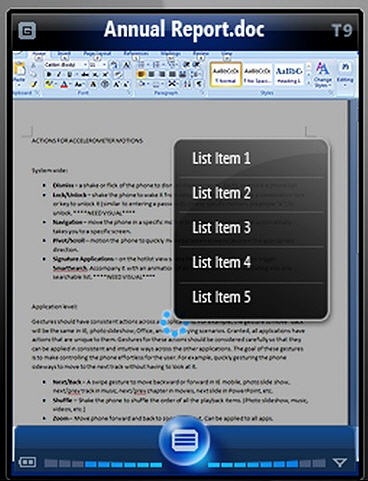Click the font color icon

point(64,85)
